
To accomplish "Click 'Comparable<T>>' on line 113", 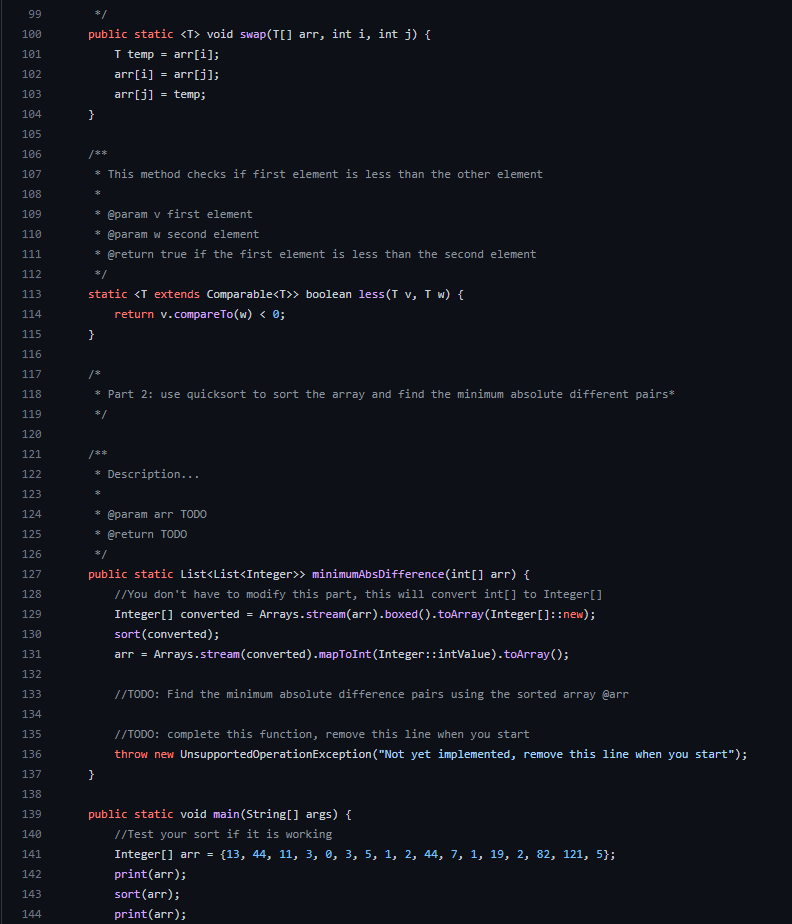I will (253, 294).
